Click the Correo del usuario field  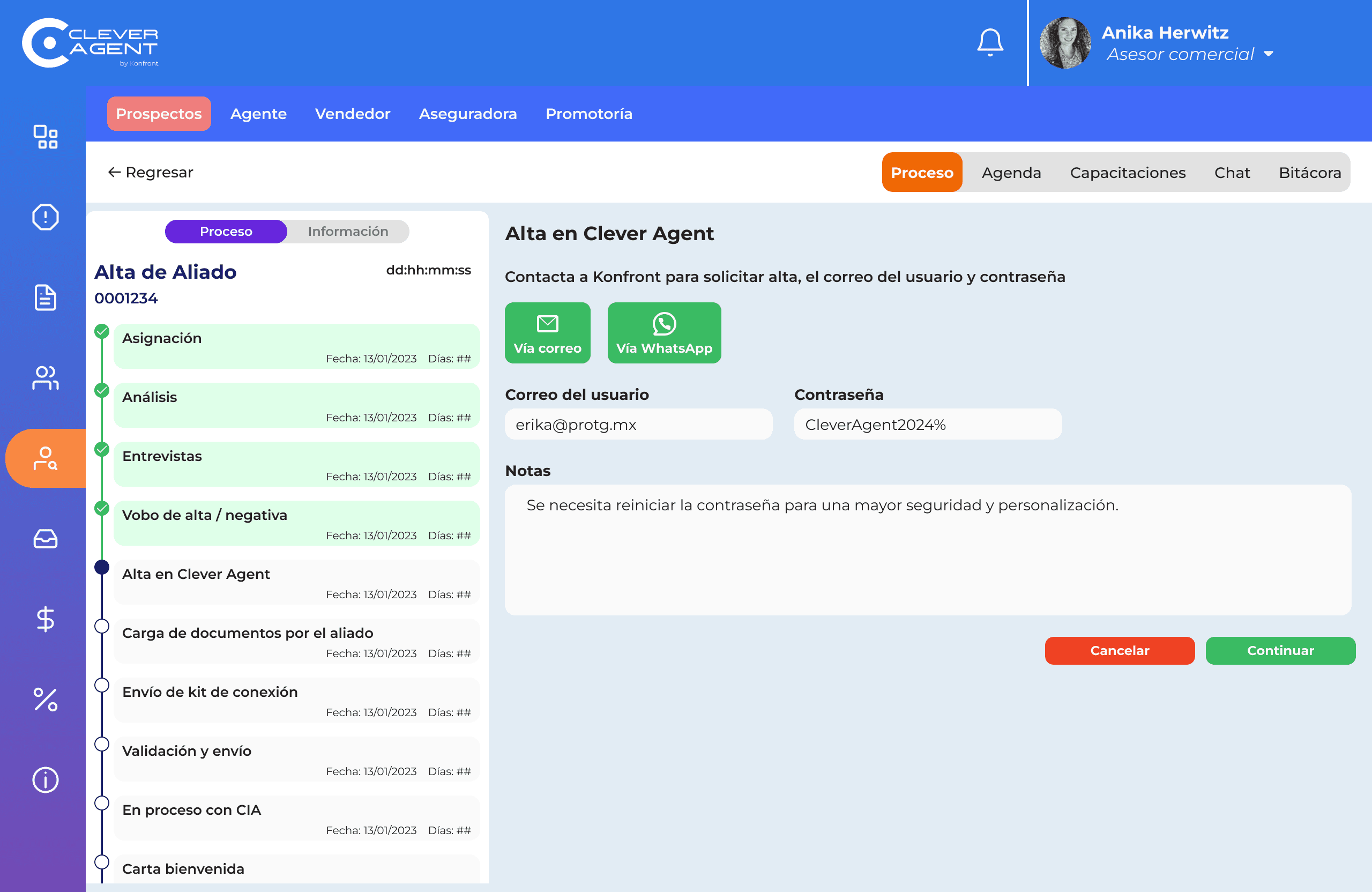[639, 425]
